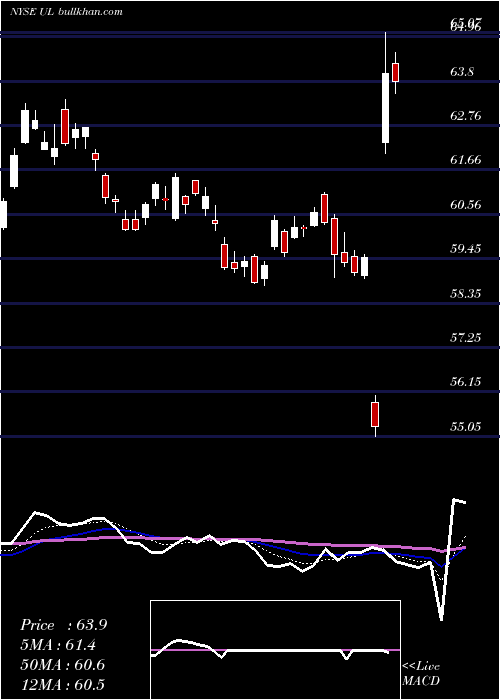Click the 57.25 price axis label
The image size is (500, 700).
pyautogui.click(x=466, y=338)
